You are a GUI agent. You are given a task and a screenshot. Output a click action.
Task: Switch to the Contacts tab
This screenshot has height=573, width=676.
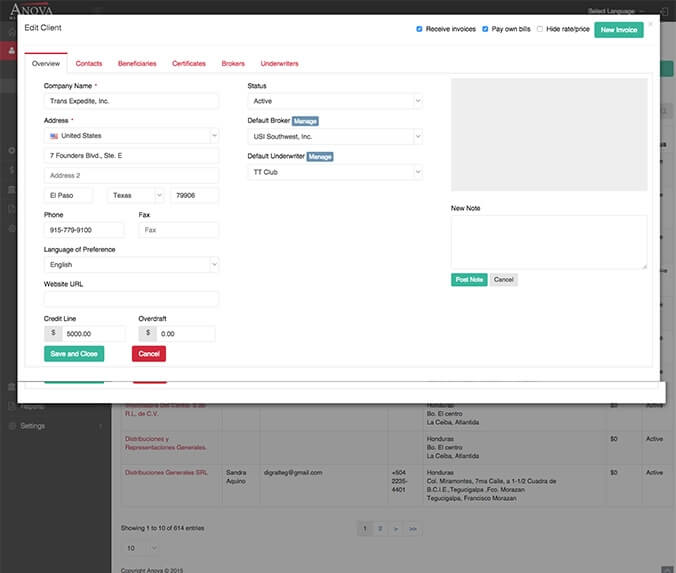(x=89, y=64)
